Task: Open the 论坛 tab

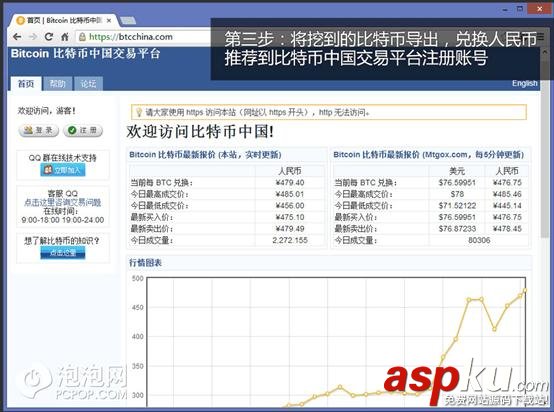Action: pos(88,84)
